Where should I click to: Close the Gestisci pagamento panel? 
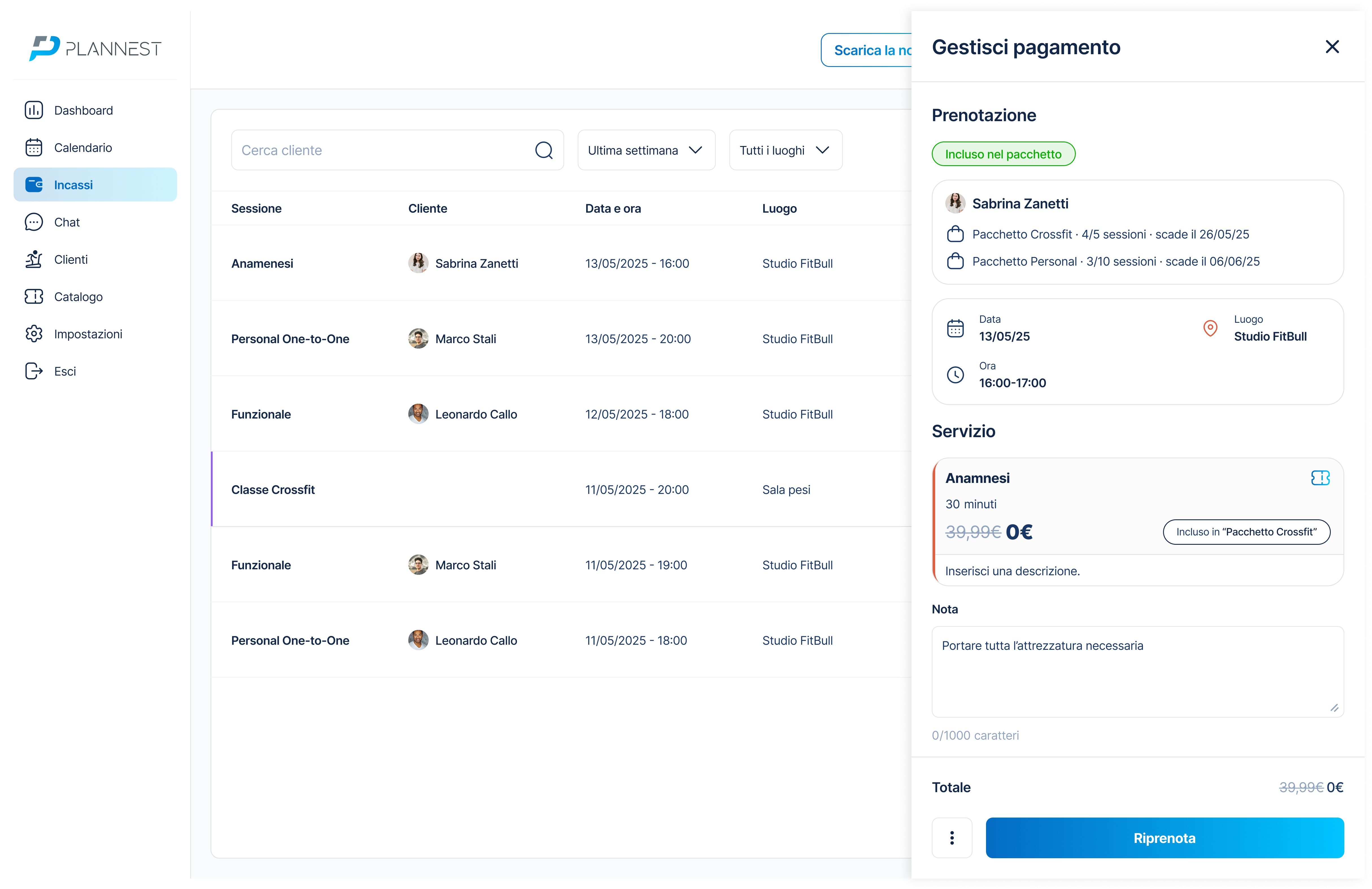pos(1332,47)
